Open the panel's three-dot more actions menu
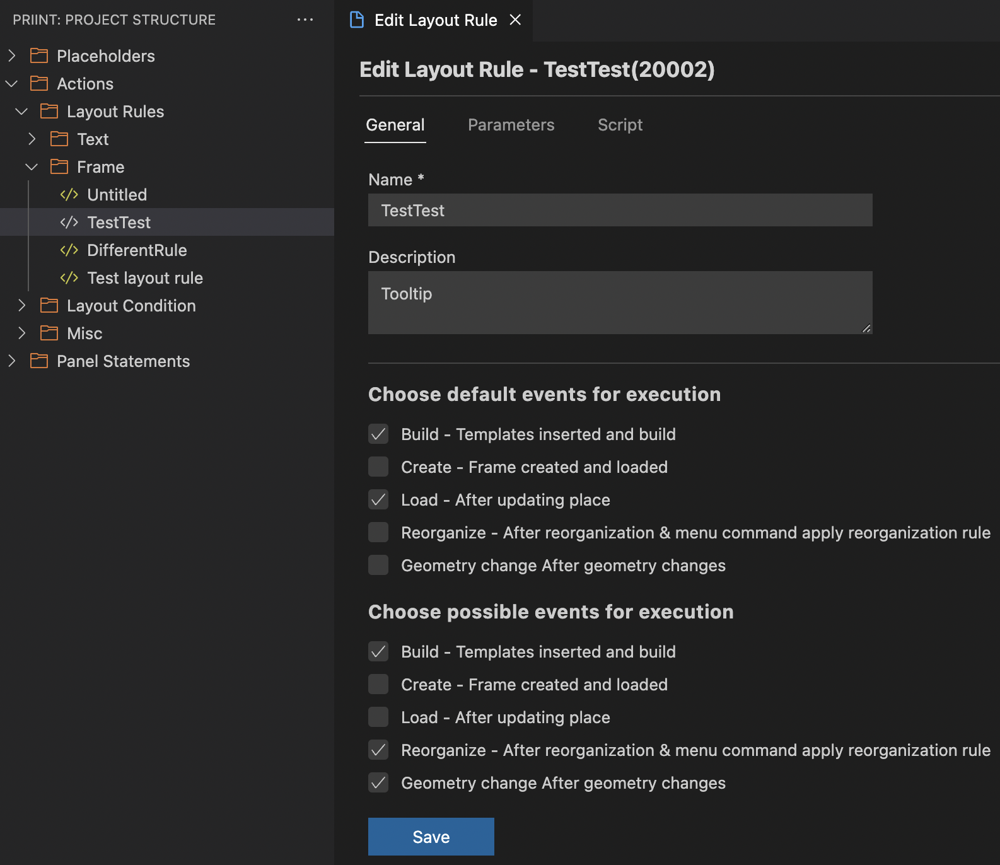The image size is (1000, 865). coord(305,20)
